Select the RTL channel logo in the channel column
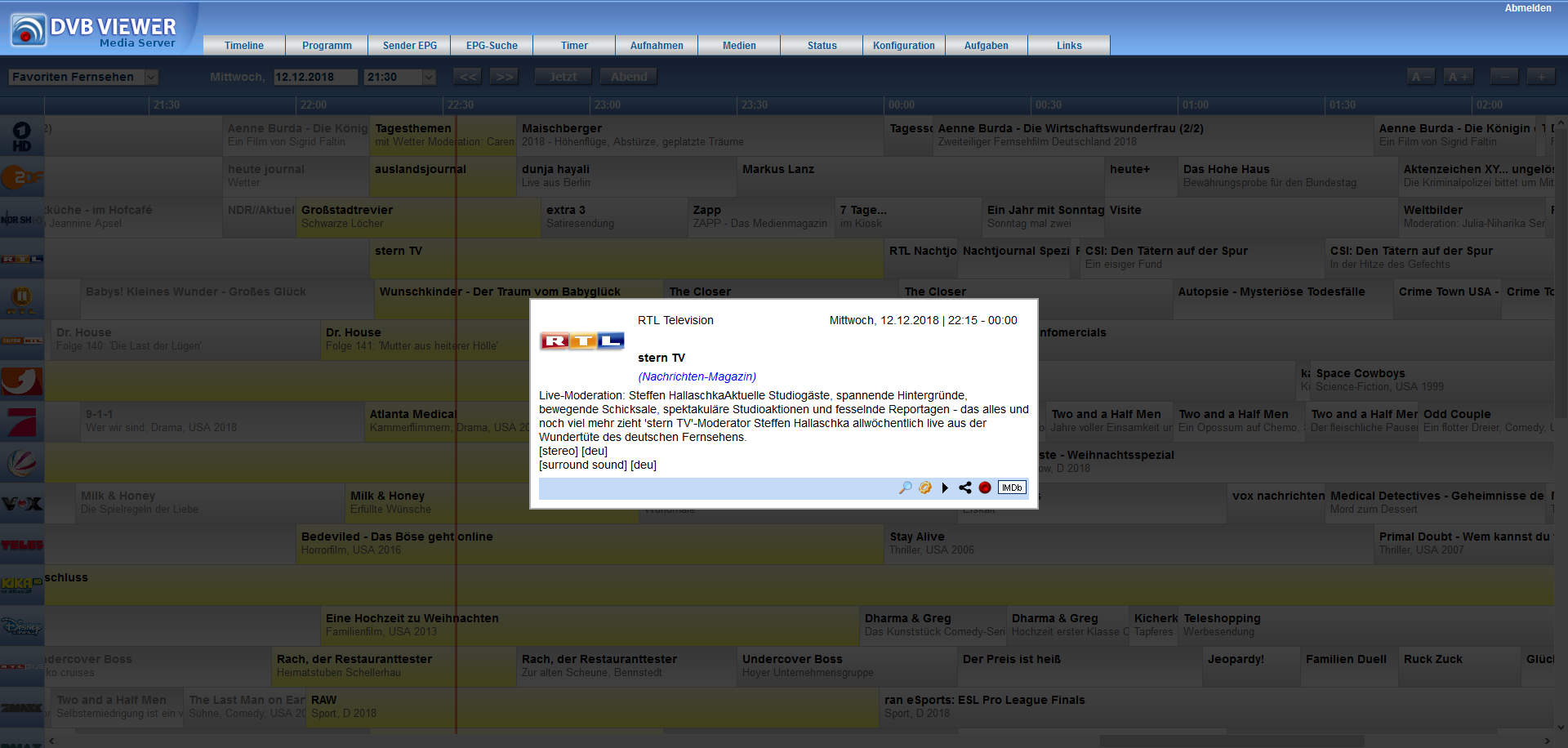The width and height of the screenshot is (1568, 748). click(22, 259)
